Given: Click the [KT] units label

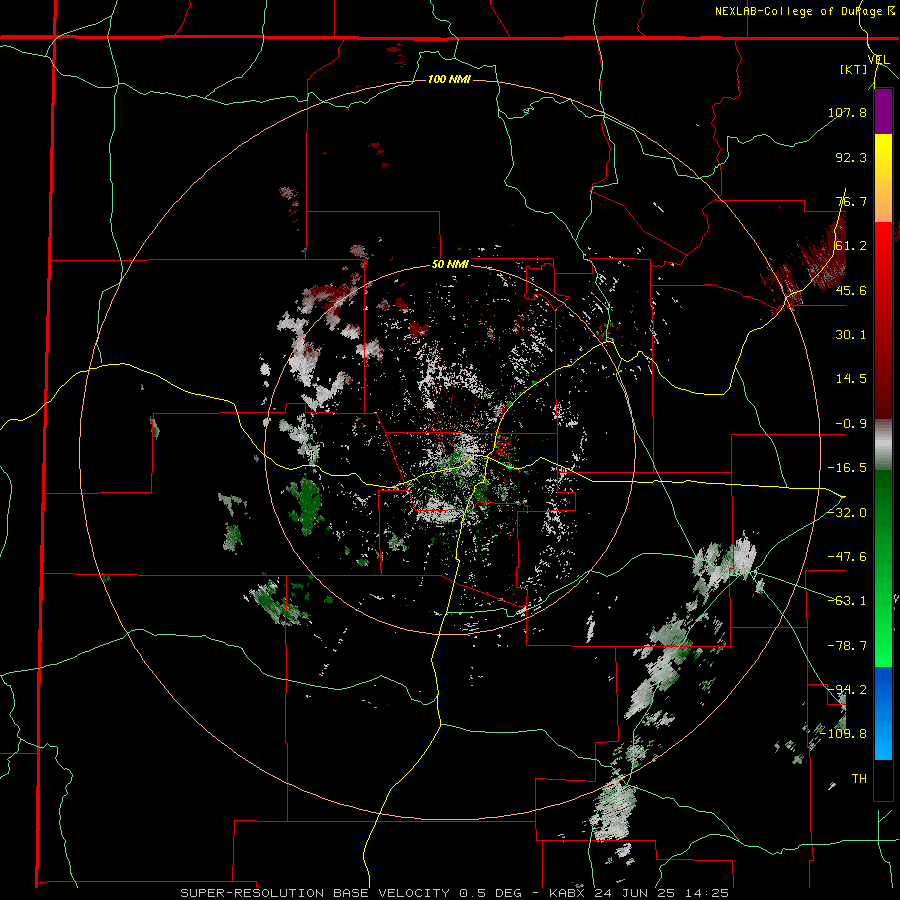Looking at the screenshot, I should click(854, 69).
